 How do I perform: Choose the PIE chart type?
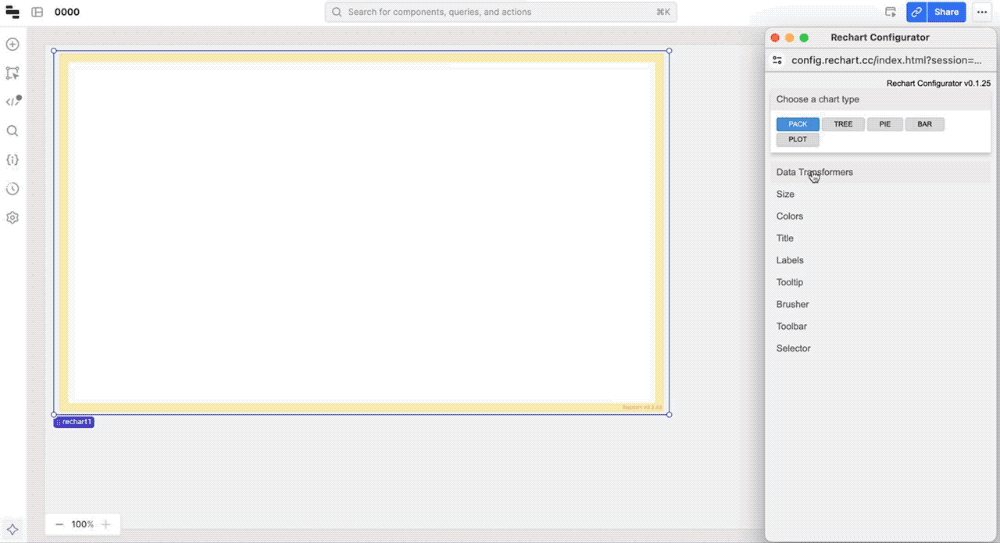[x=885, y=125]
